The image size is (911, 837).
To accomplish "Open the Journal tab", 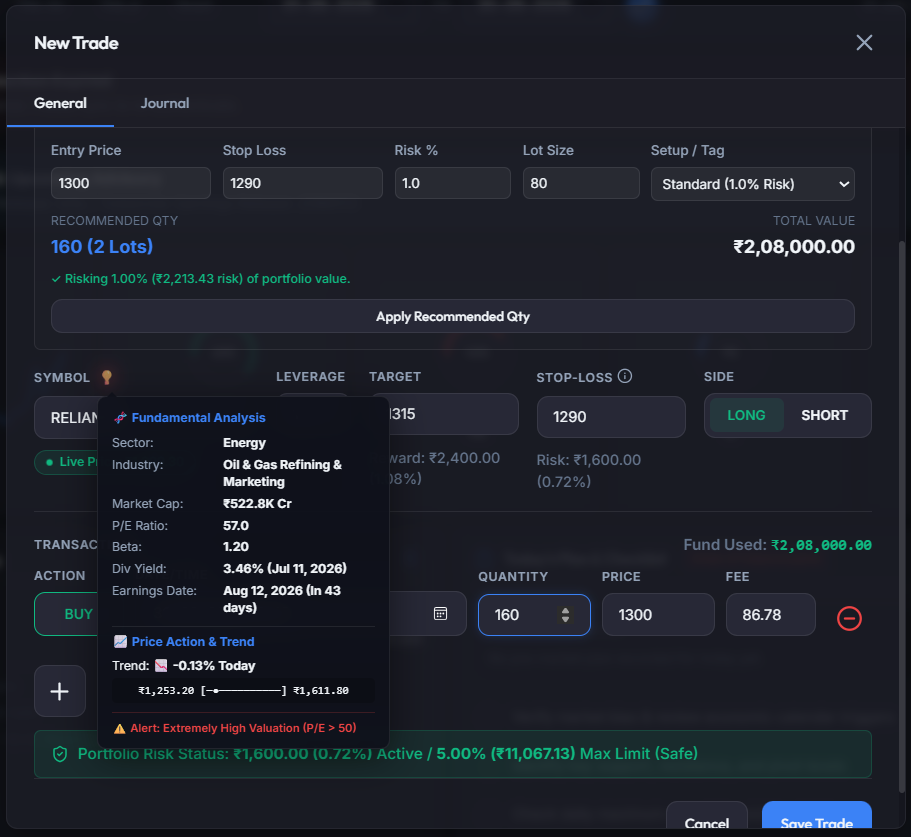I will pos(165,103).
